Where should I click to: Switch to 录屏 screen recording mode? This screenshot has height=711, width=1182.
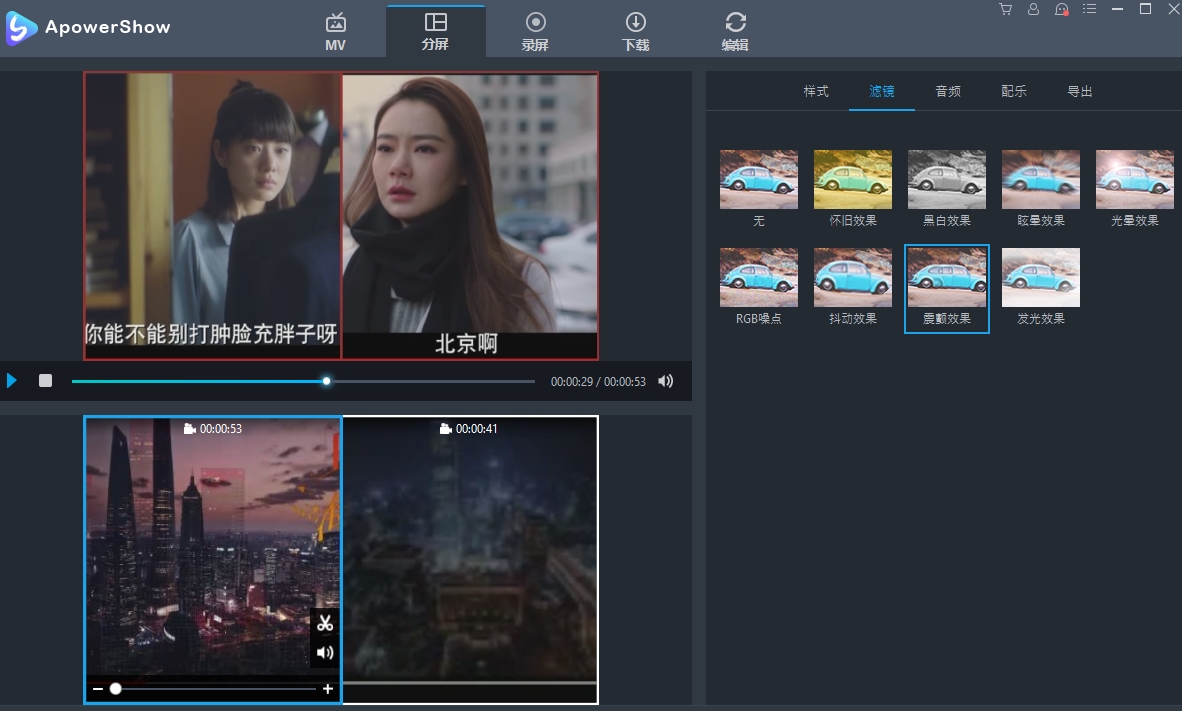535,31
